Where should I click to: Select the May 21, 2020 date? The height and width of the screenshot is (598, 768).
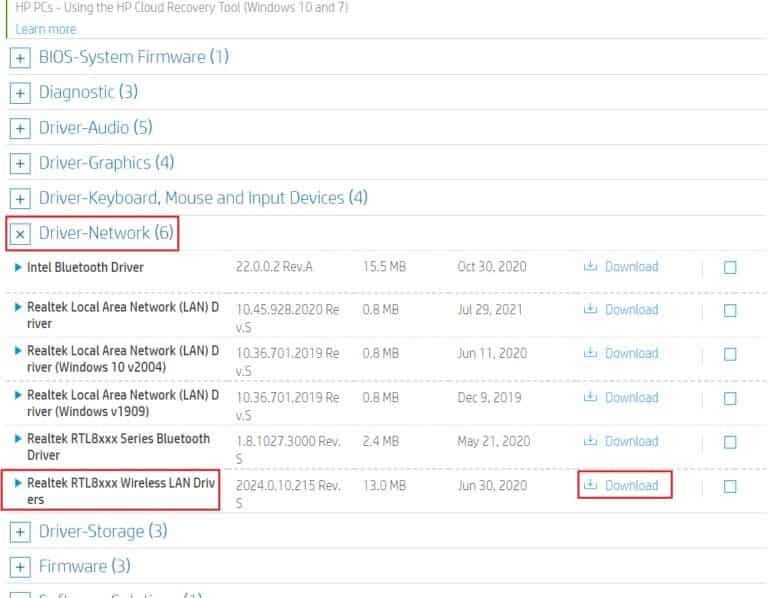(x=494, y=441)
